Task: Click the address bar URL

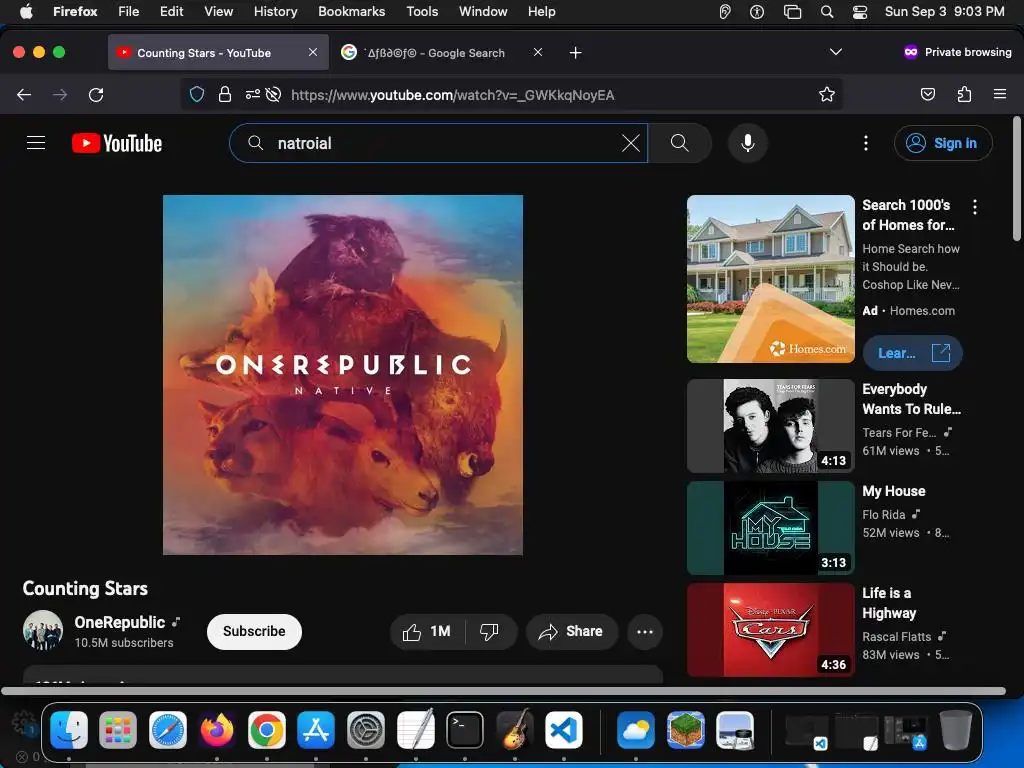Action: click(453, 95)
